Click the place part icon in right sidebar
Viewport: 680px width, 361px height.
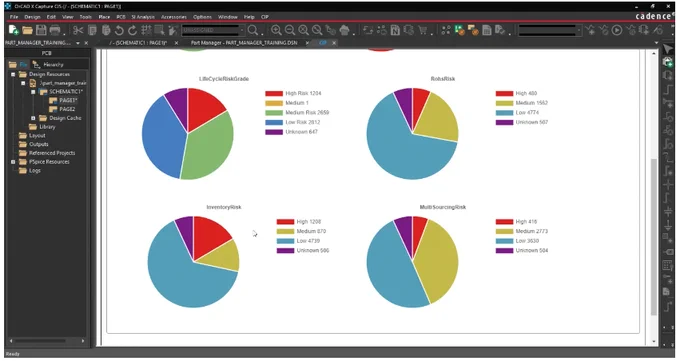tap(668, 62)
